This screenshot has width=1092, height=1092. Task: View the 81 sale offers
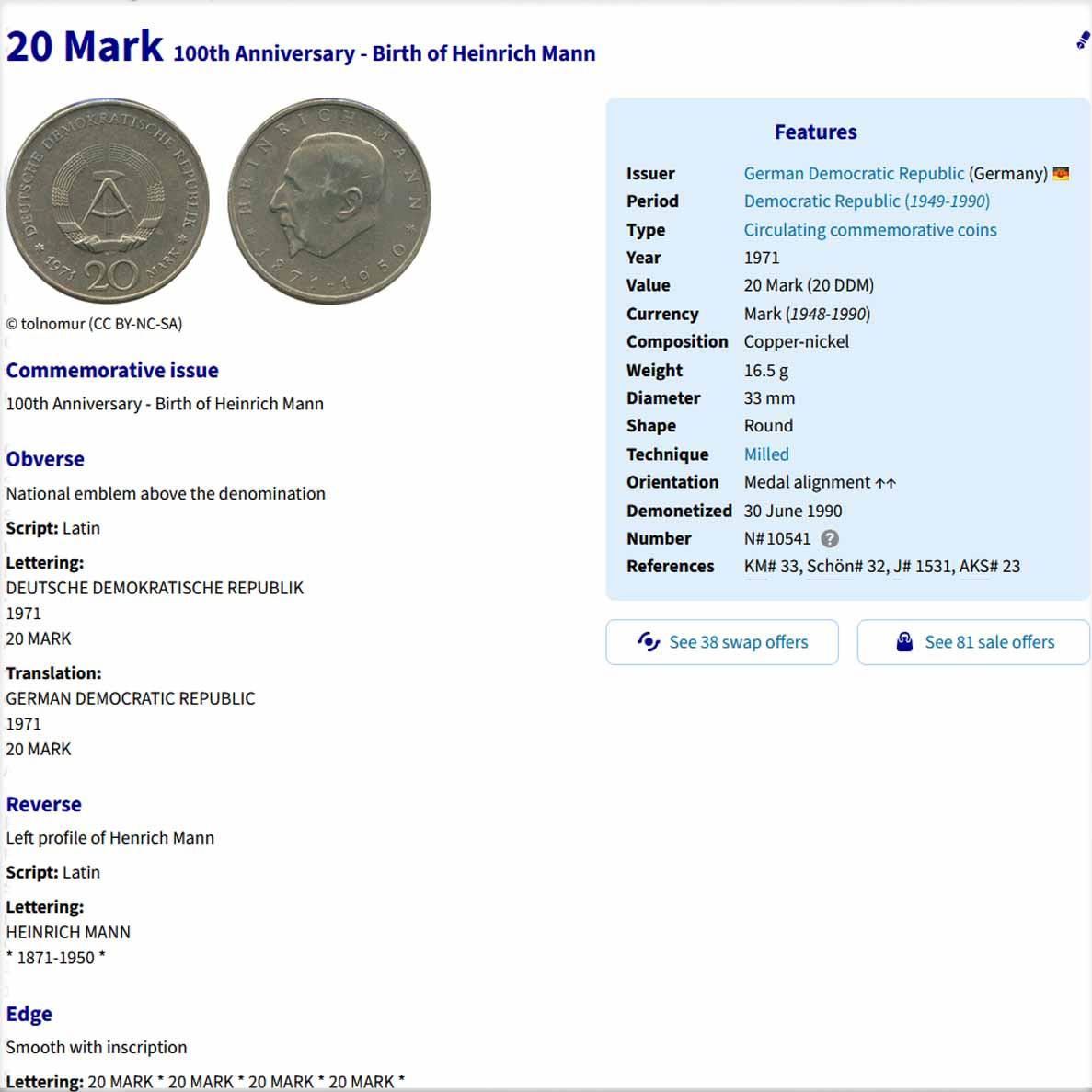973,642
